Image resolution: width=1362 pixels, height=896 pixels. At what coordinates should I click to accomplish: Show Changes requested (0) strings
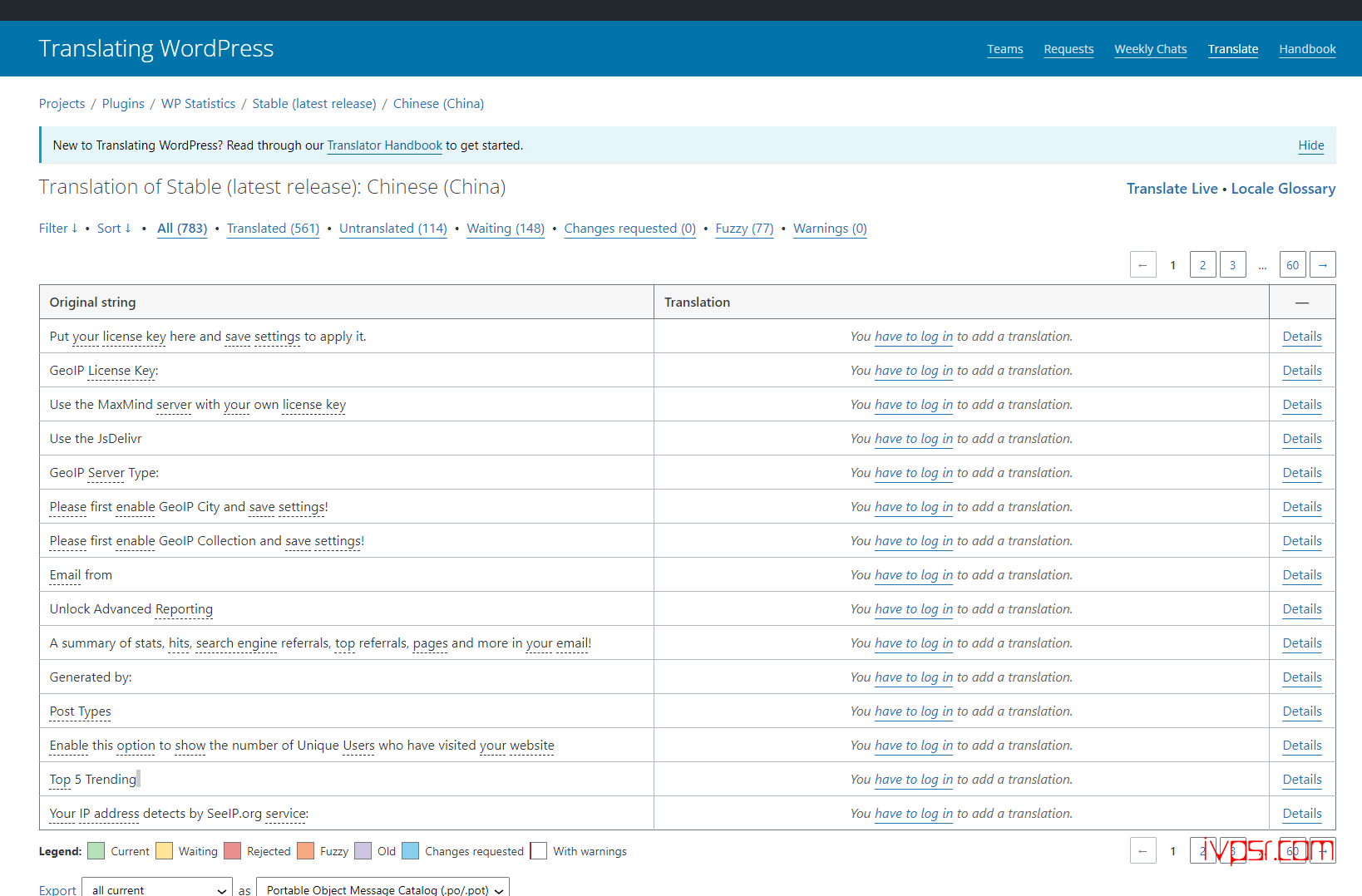click(x=629, y=229)
